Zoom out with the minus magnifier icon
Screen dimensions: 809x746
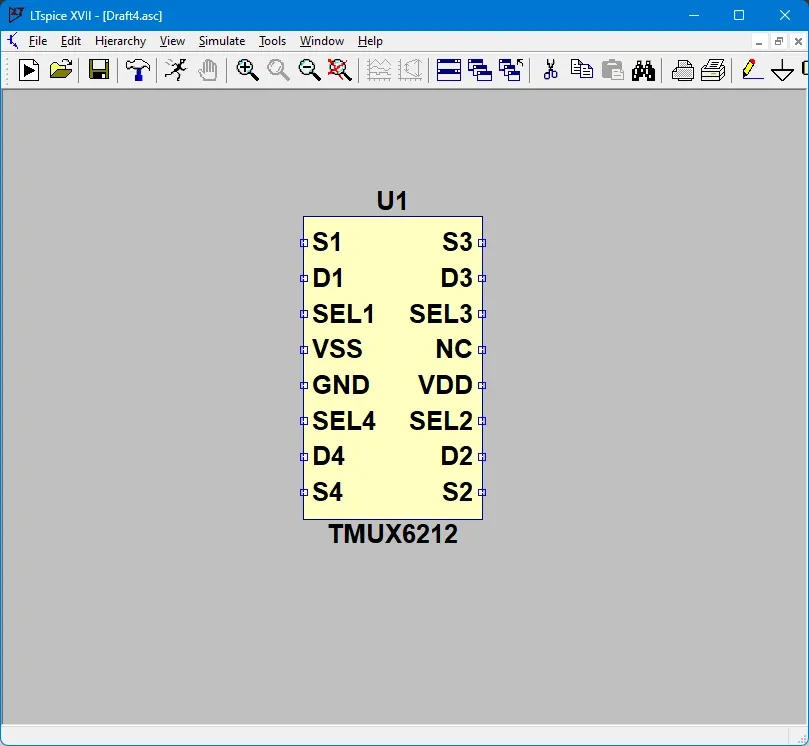tap(309, 70)
